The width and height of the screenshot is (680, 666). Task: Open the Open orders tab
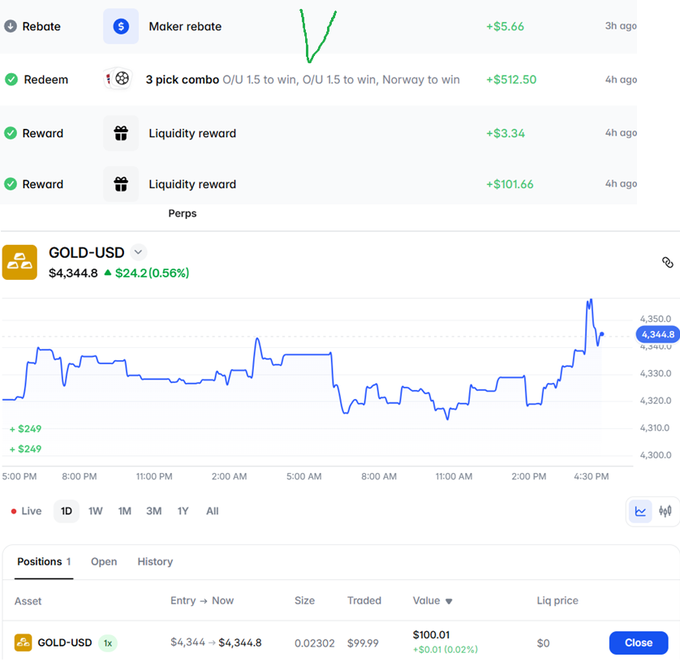pyautogui.click(x=104, y=562)
